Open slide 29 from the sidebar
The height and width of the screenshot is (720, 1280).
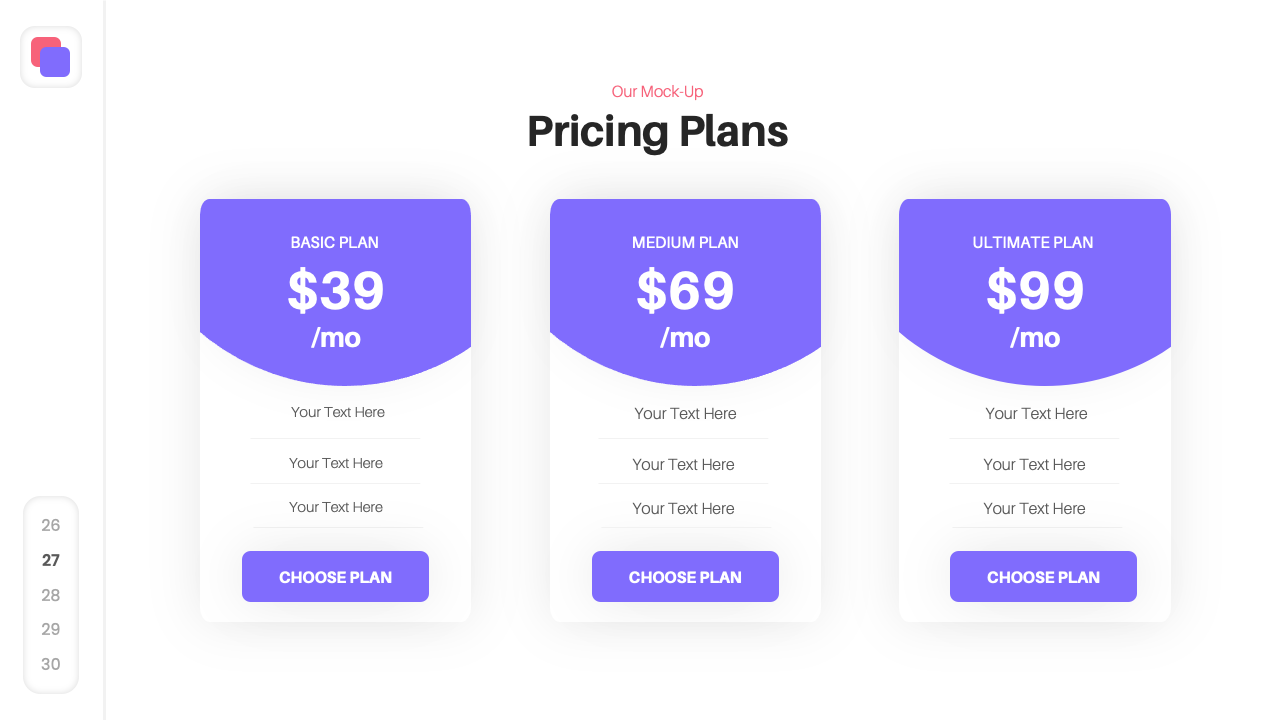pyautogui.click(x=51, y=629)
